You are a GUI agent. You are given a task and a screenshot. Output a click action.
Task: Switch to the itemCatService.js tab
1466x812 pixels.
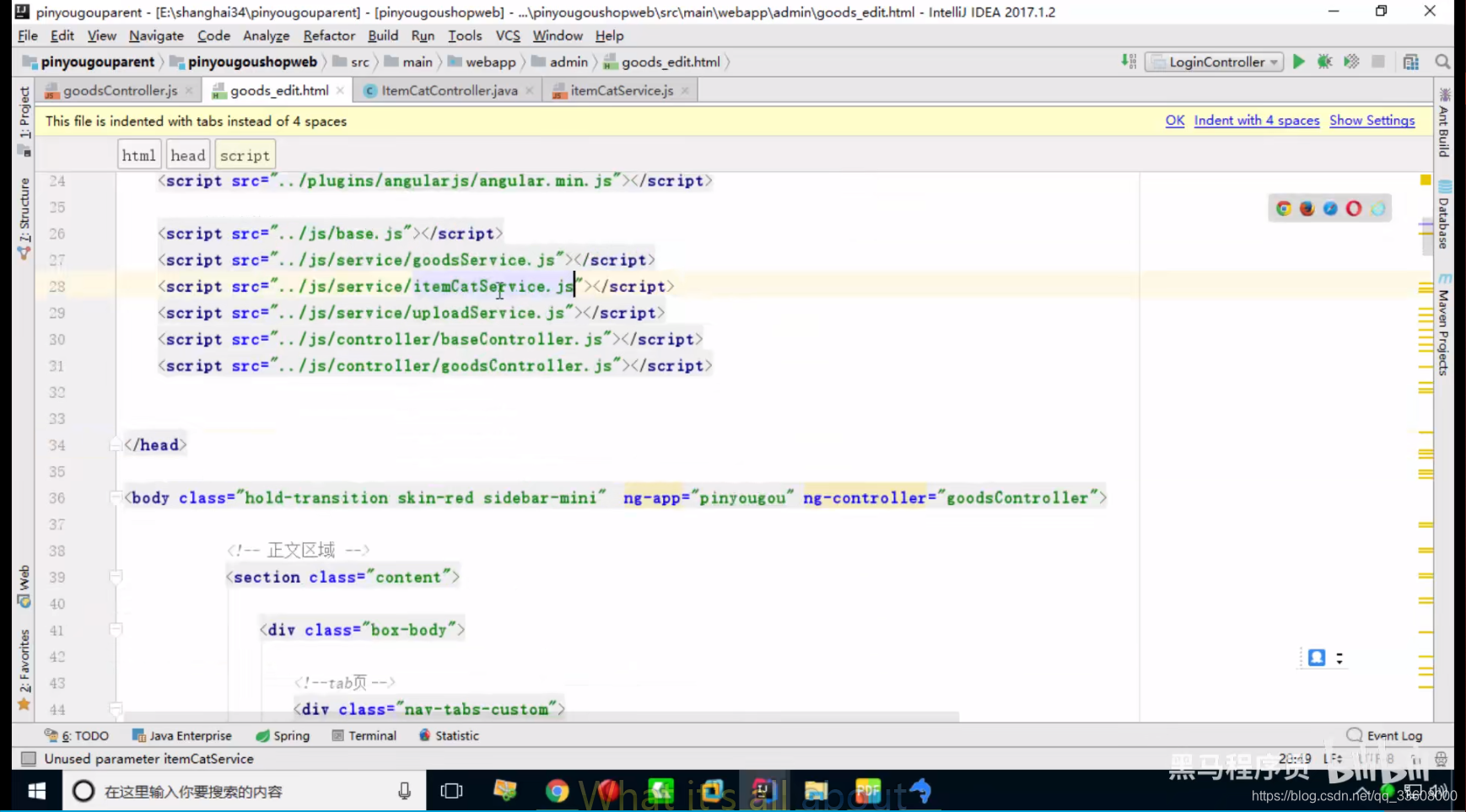coord(622,90)
